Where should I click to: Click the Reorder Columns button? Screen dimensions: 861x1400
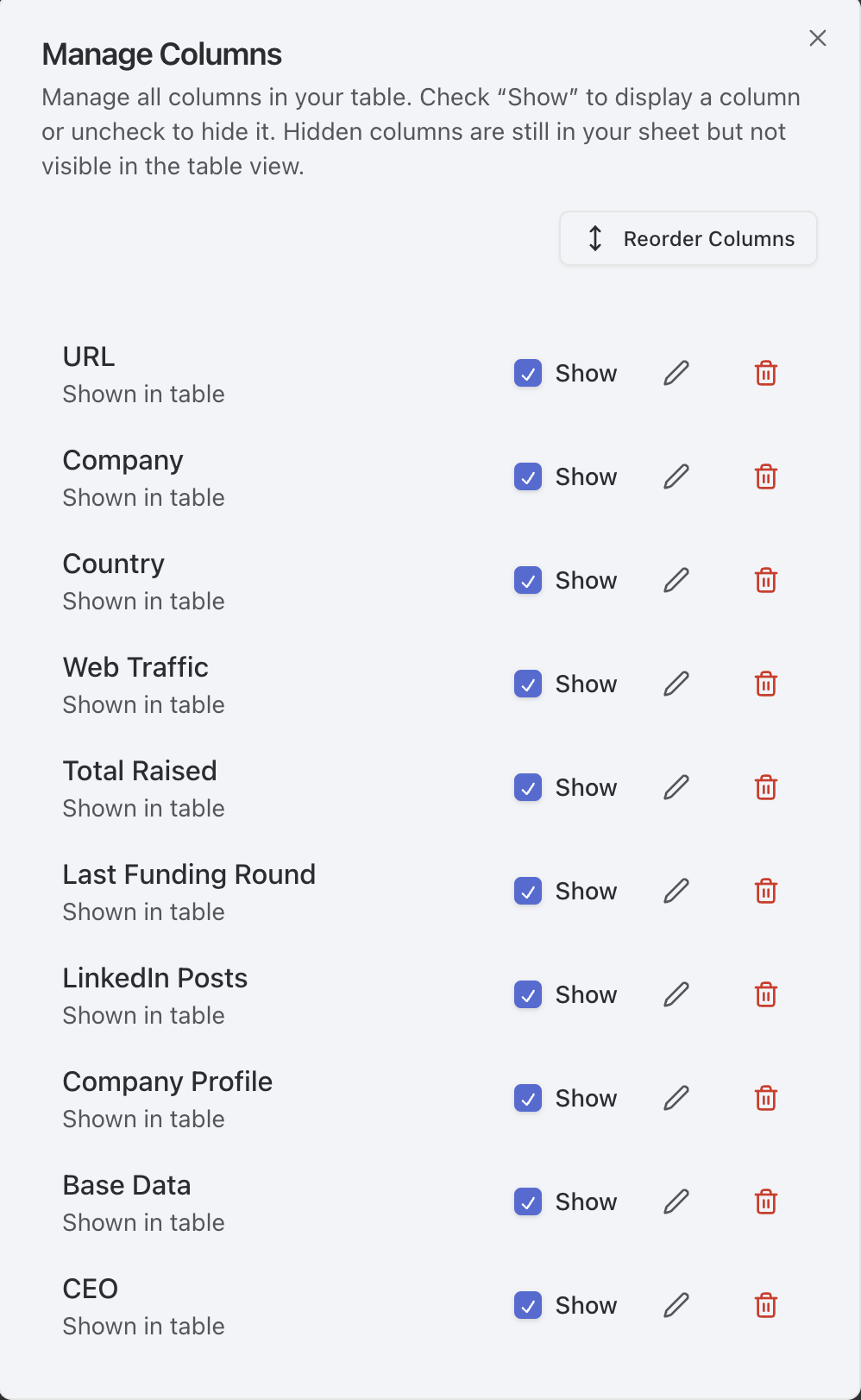click(688, 238)
